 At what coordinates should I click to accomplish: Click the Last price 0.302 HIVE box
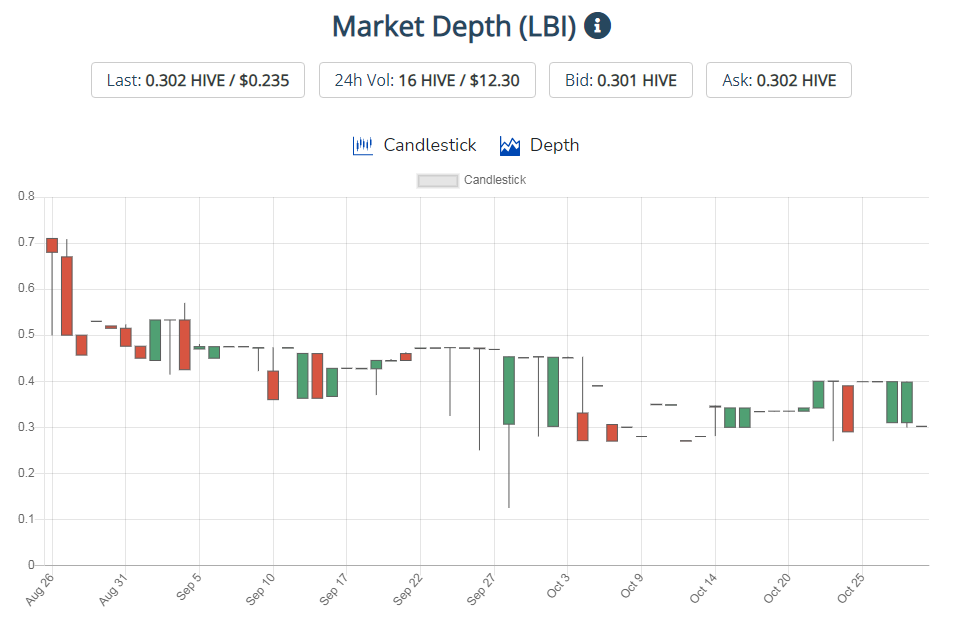click(198, 80)
